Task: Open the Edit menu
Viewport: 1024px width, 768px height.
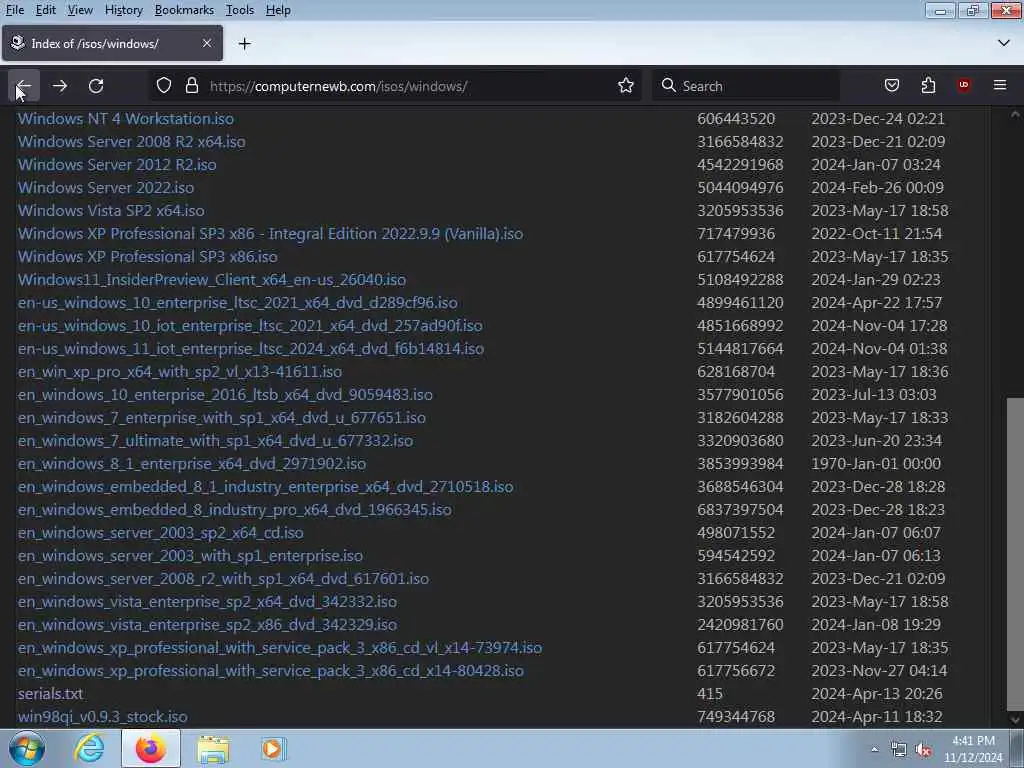Action: (46, 10)
